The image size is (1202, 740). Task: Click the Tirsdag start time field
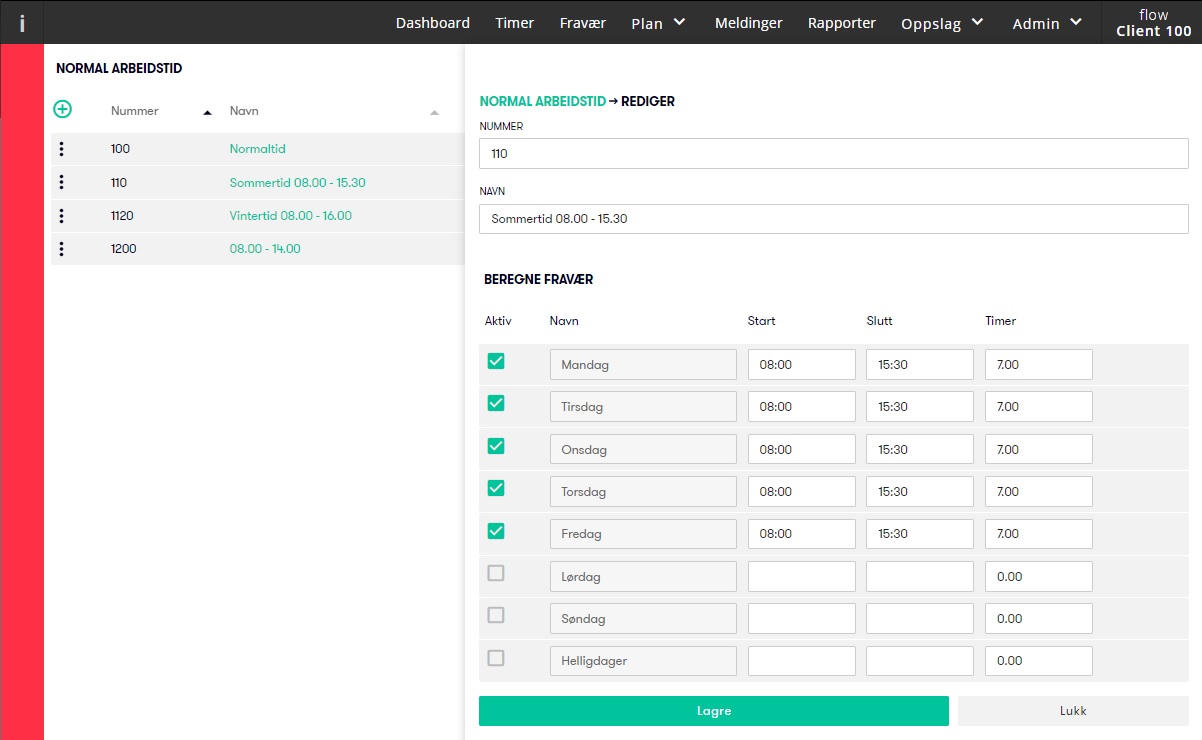[802, 406]
